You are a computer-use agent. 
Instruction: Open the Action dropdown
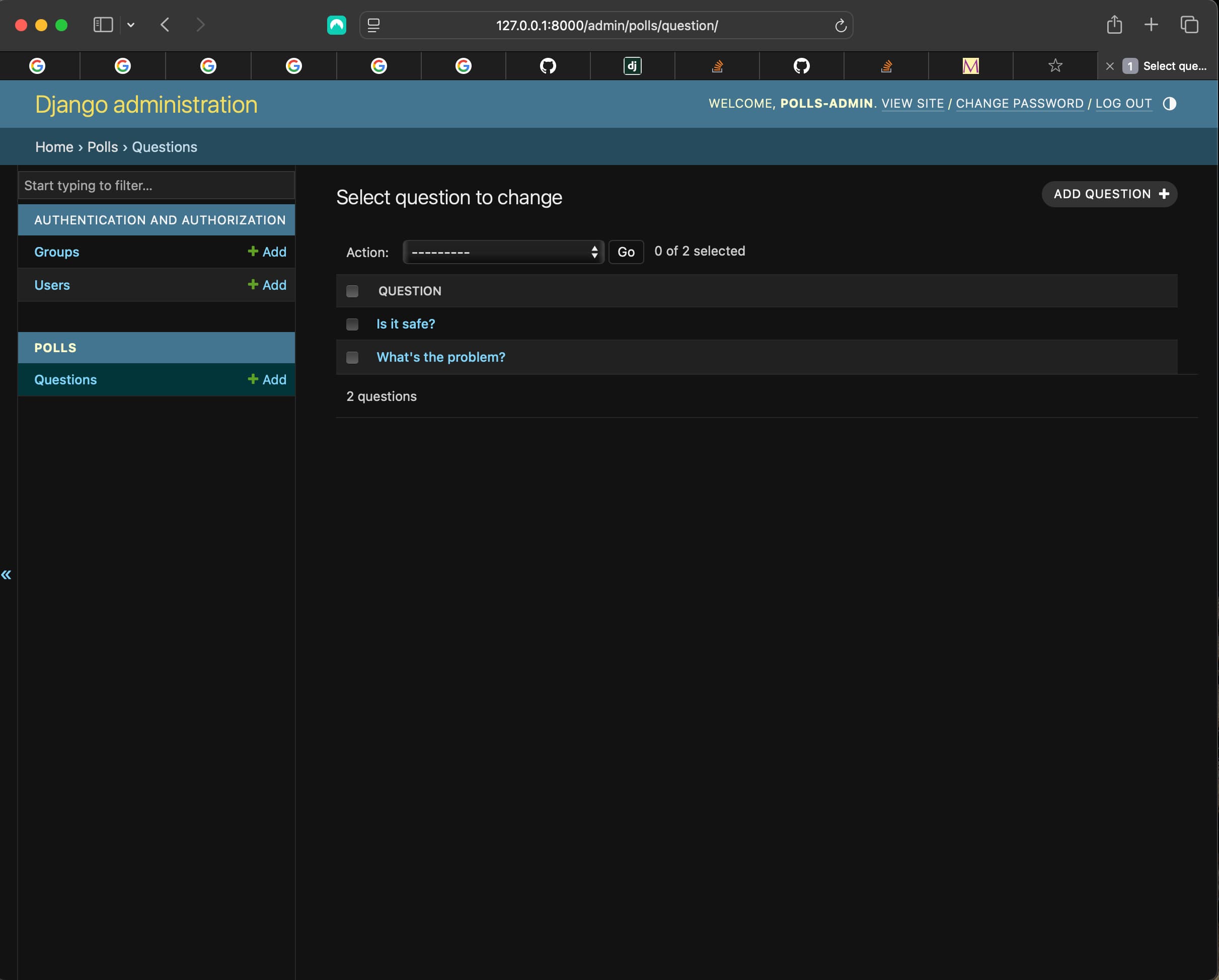point(503,252)
